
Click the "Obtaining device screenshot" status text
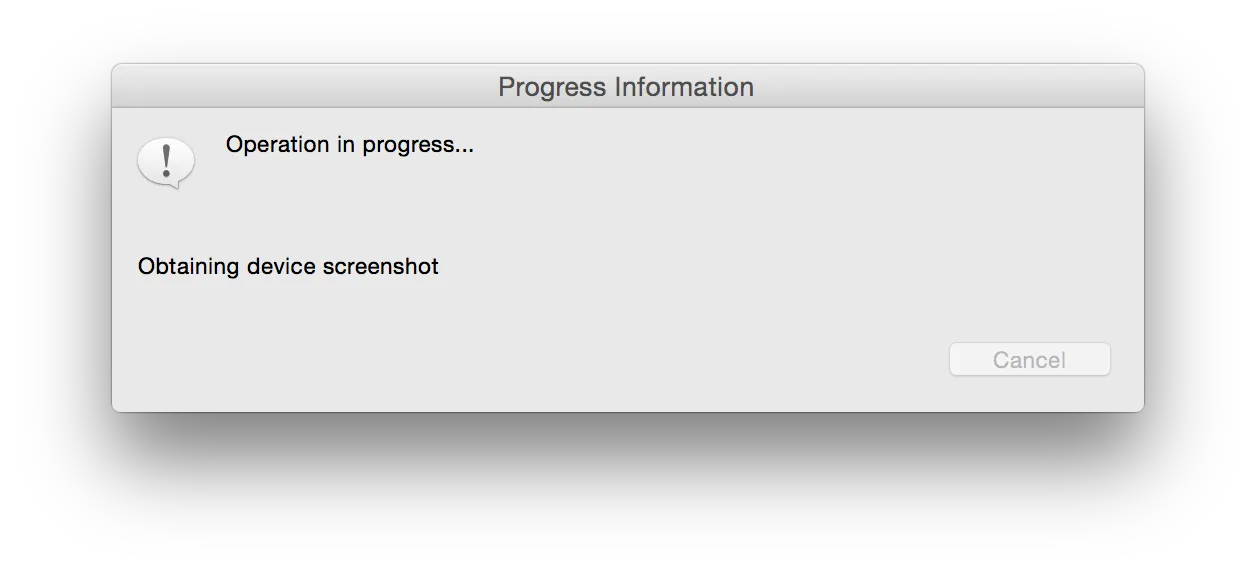(x=288, y=267)
